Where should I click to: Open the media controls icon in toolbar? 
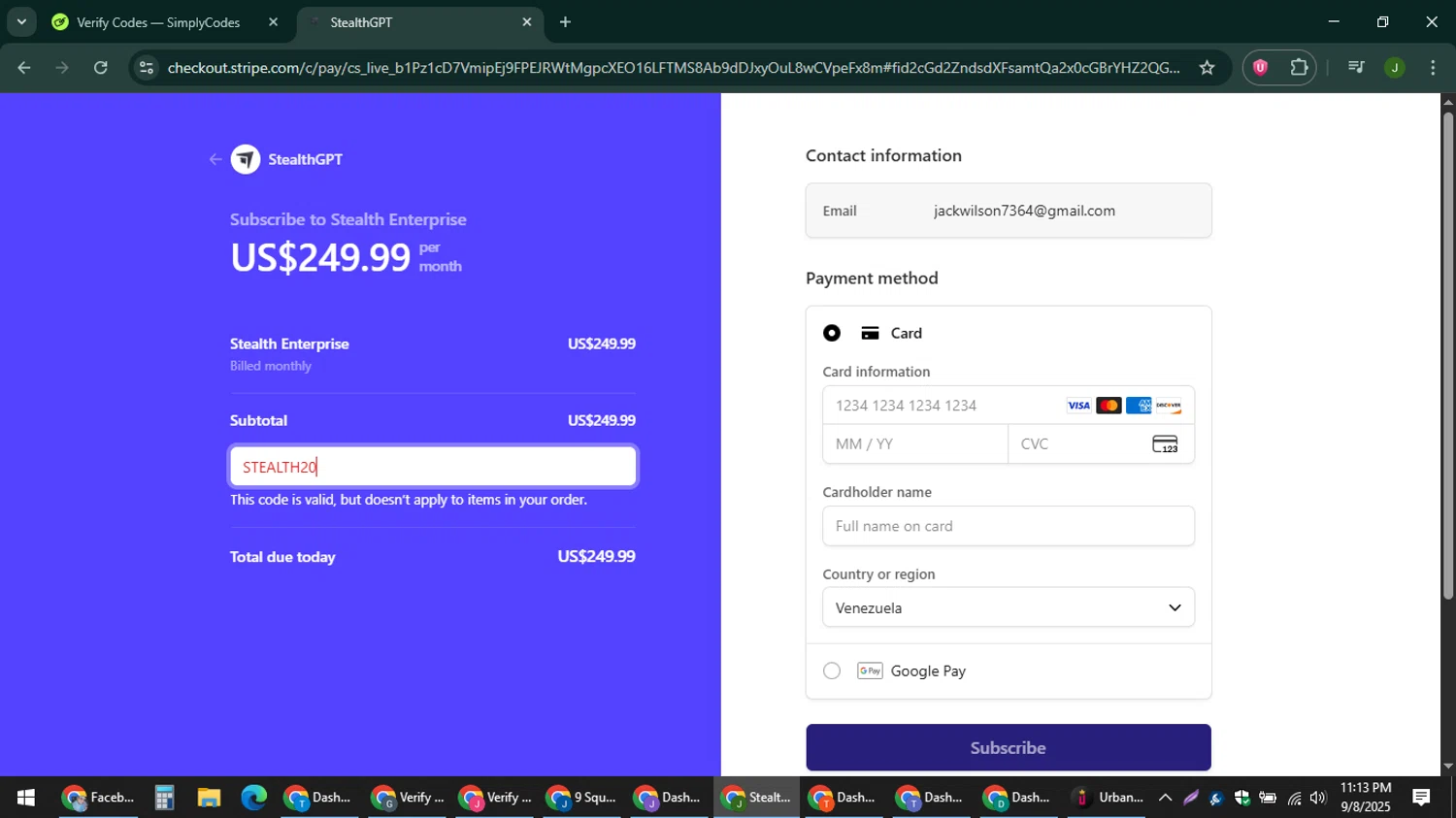1356,67
